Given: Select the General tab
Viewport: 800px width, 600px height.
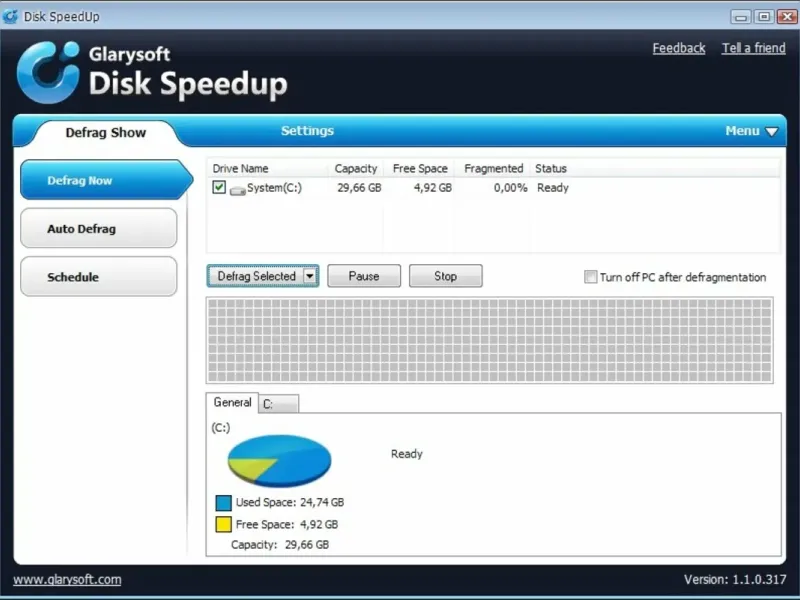Looking at the screenshot, I should pos(232,403).
